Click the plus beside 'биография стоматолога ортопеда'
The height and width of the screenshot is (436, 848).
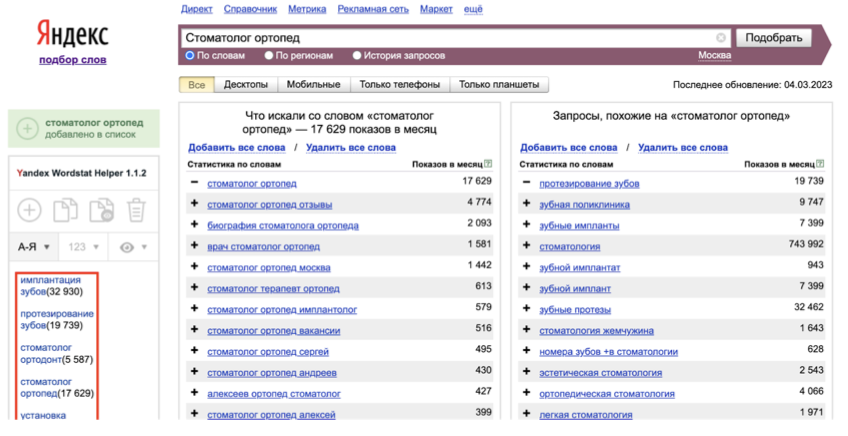coord(195,224)
